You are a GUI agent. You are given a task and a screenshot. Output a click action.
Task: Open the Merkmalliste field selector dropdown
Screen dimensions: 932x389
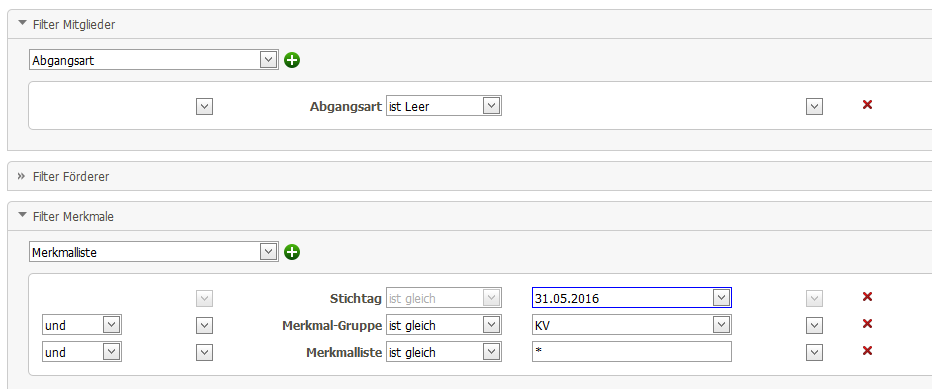[x=153, y=252]
